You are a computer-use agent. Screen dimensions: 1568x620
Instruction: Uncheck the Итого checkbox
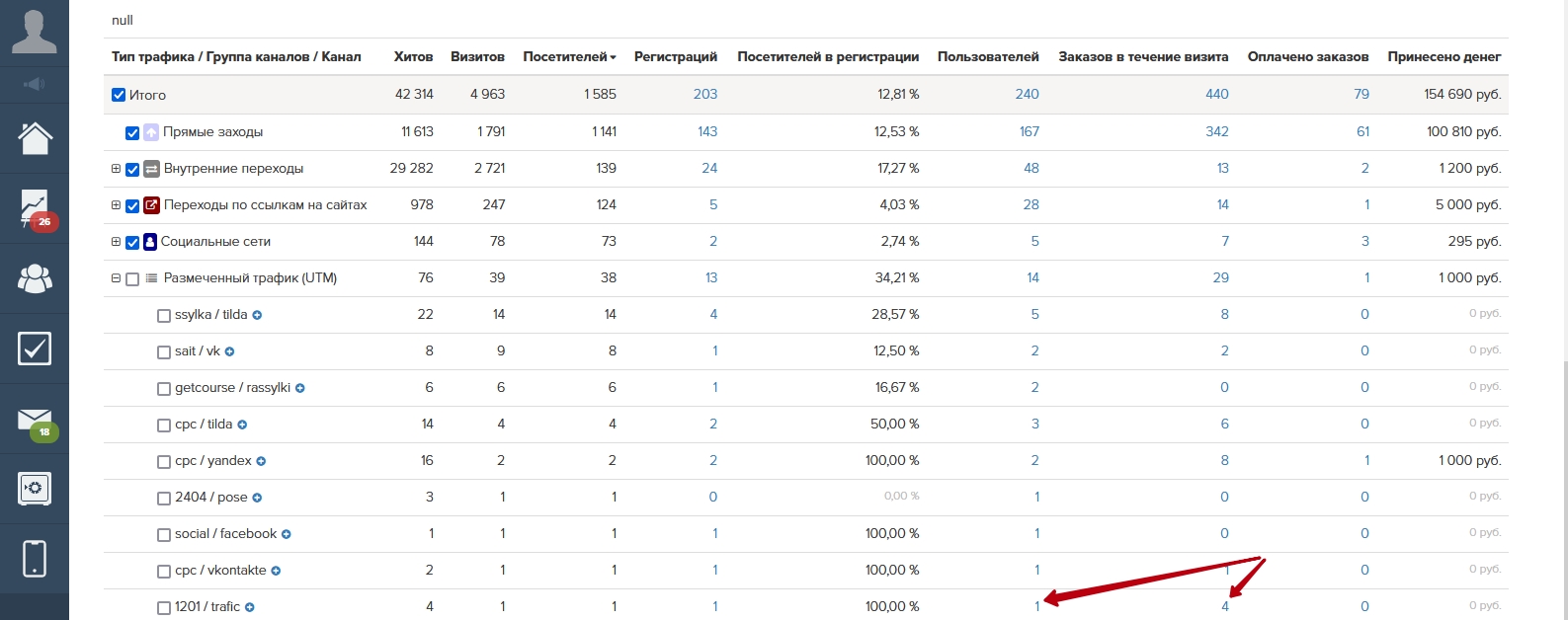point(119,96)
